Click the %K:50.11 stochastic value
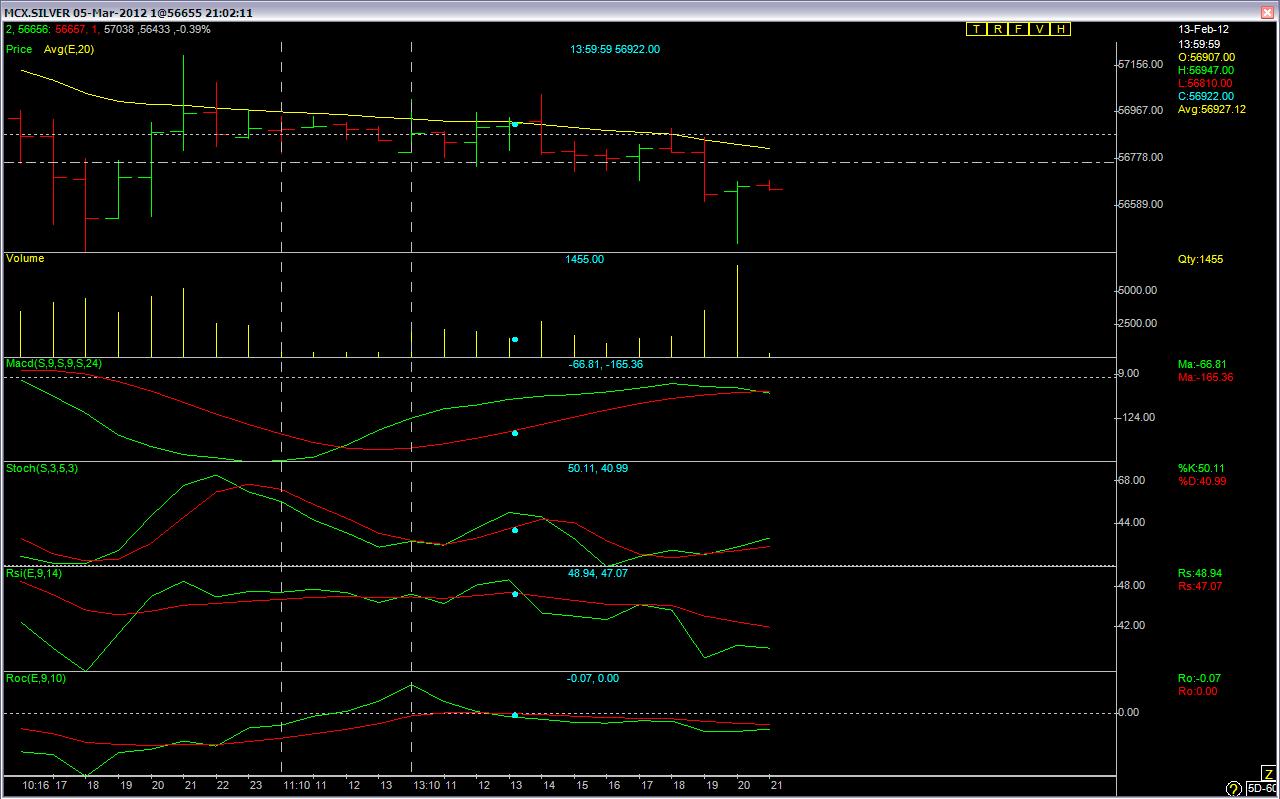Image resolution: width=1280 pixels, height=799 pixels. click(1202, 469)
